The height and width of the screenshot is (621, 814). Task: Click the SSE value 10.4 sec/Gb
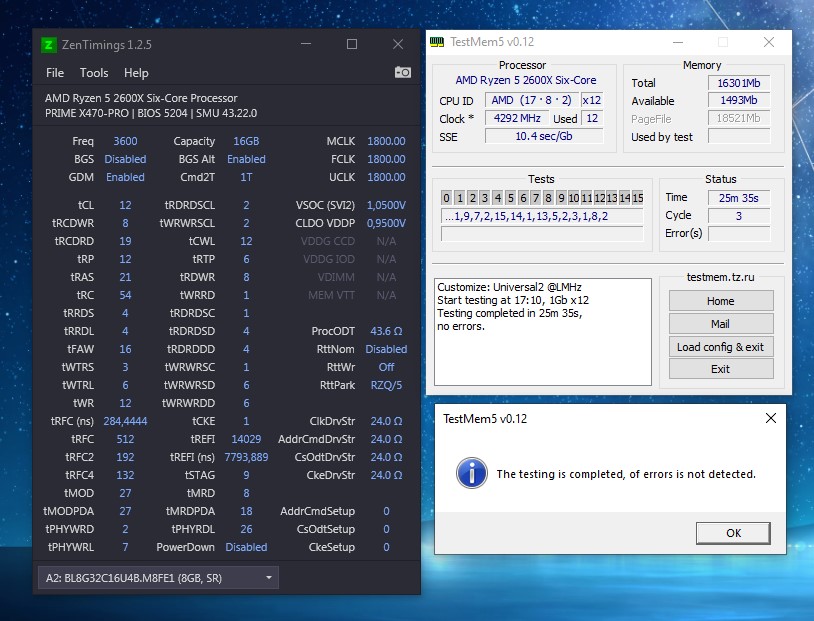click(x=544, y=136)
